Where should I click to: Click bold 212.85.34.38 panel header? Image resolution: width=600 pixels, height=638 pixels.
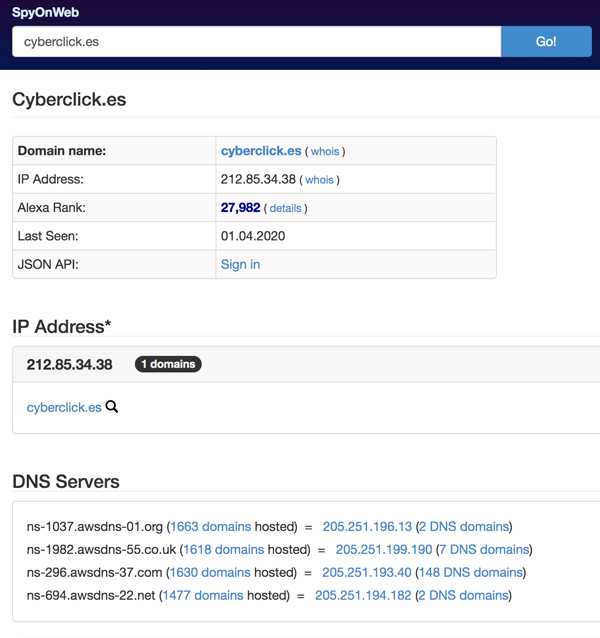[x=70, y=365]
